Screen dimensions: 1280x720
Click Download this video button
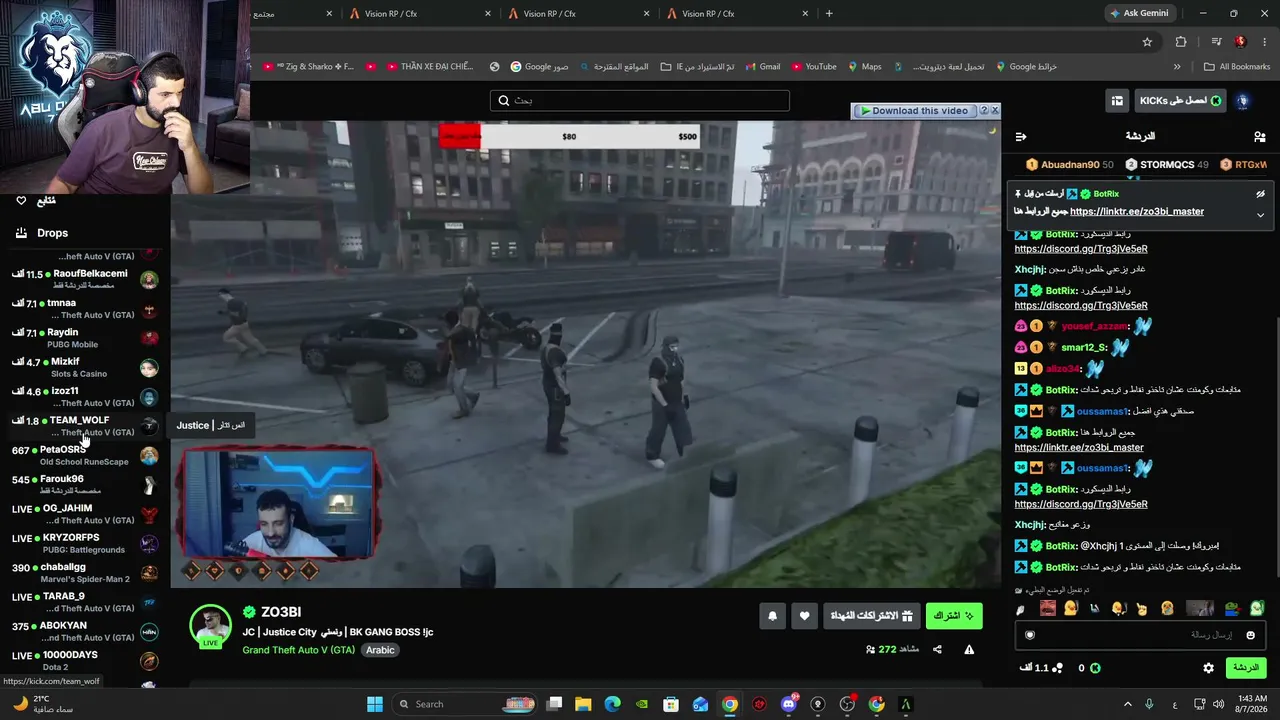click(914, 111)
